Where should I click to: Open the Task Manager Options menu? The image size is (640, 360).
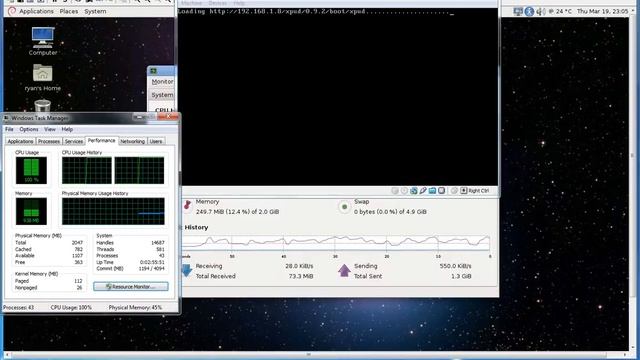click(29, 129)
